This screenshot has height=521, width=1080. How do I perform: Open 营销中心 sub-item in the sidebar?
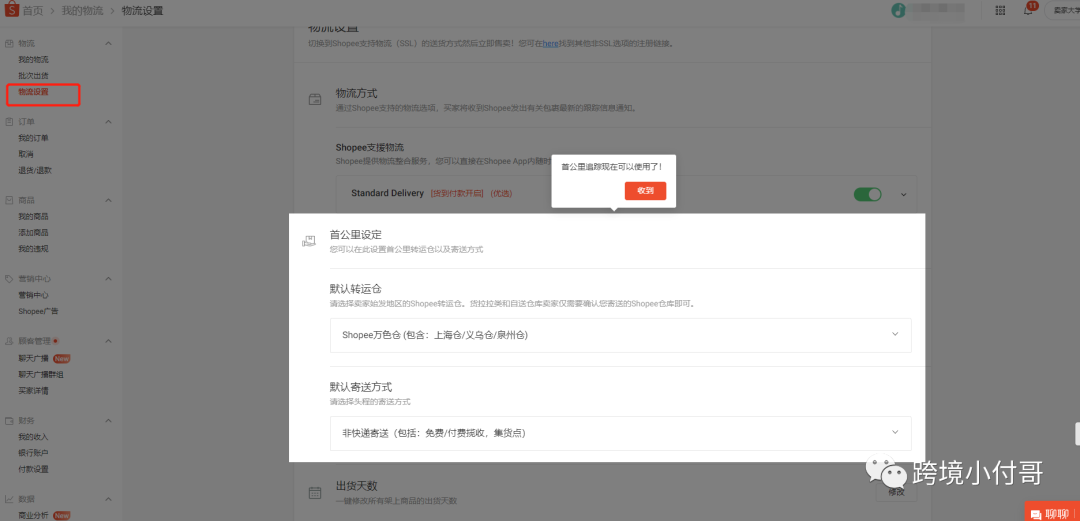click(x=33, y=295)
